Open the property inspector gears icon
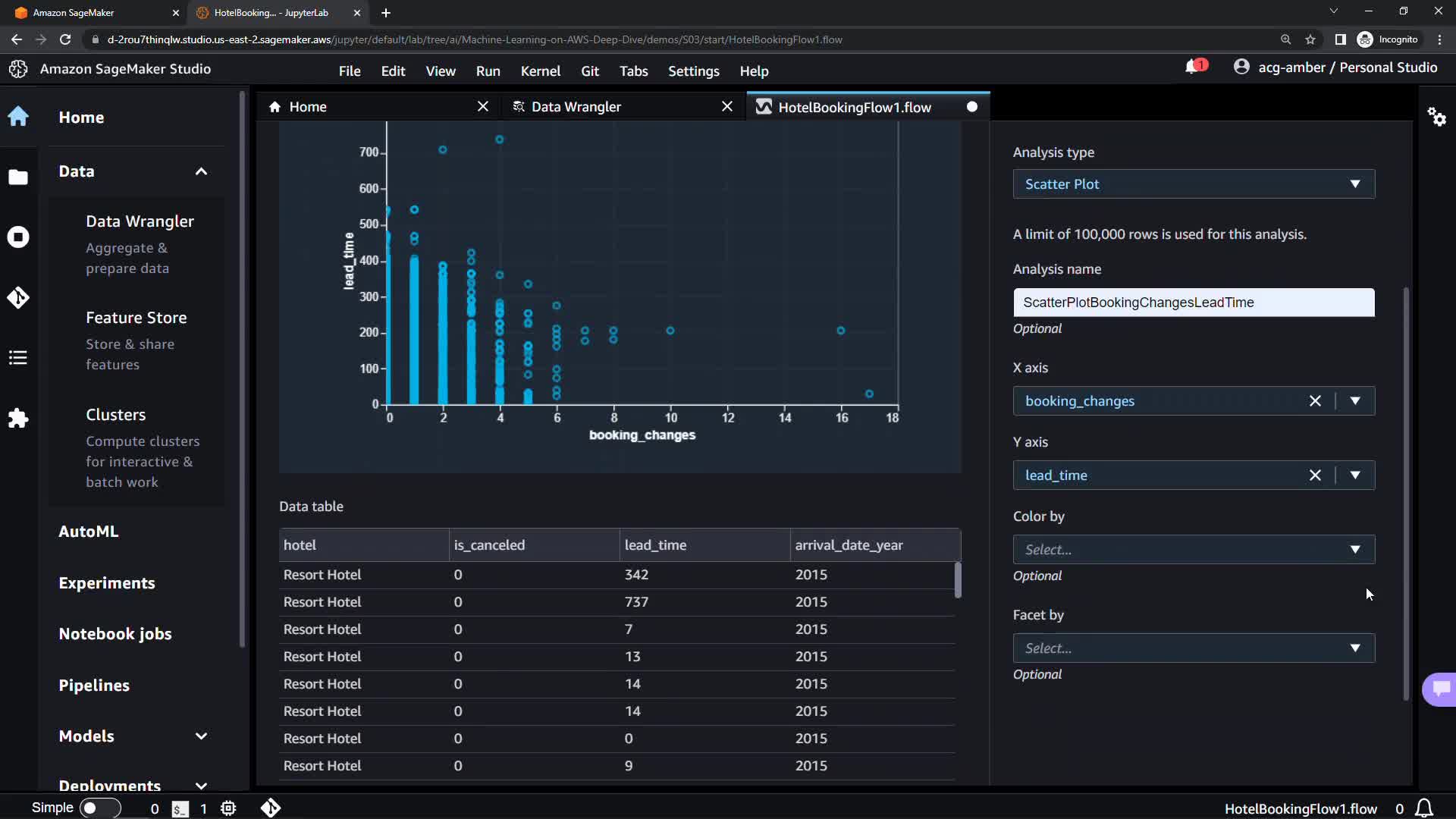The image size is (1456, 819). click(1436, 117)
